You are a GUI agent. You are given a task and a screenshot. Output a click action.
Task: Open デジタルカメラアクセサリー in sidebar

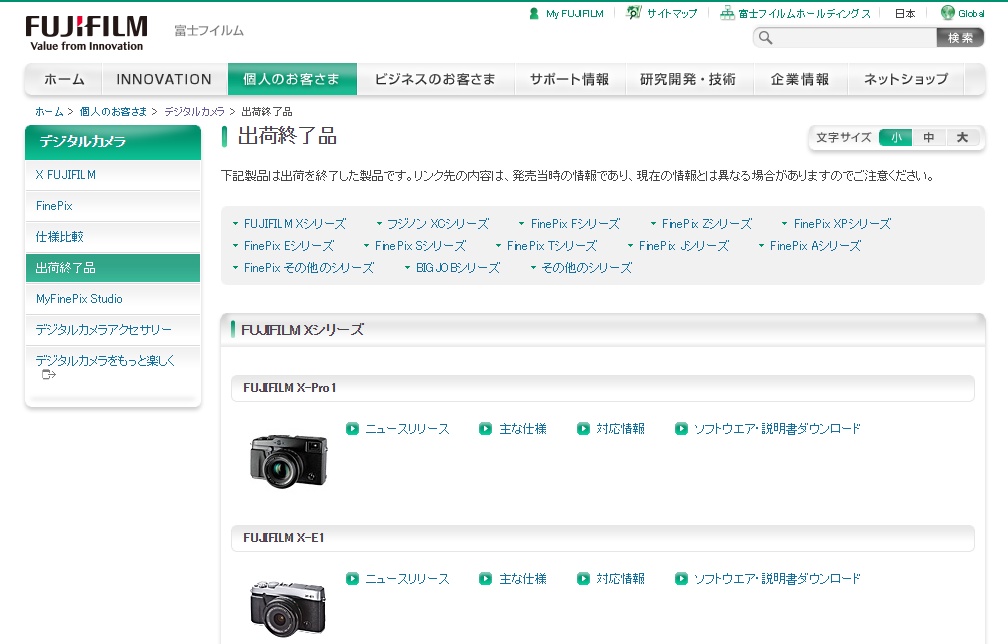pyautogui.click(x=113, y=330)
